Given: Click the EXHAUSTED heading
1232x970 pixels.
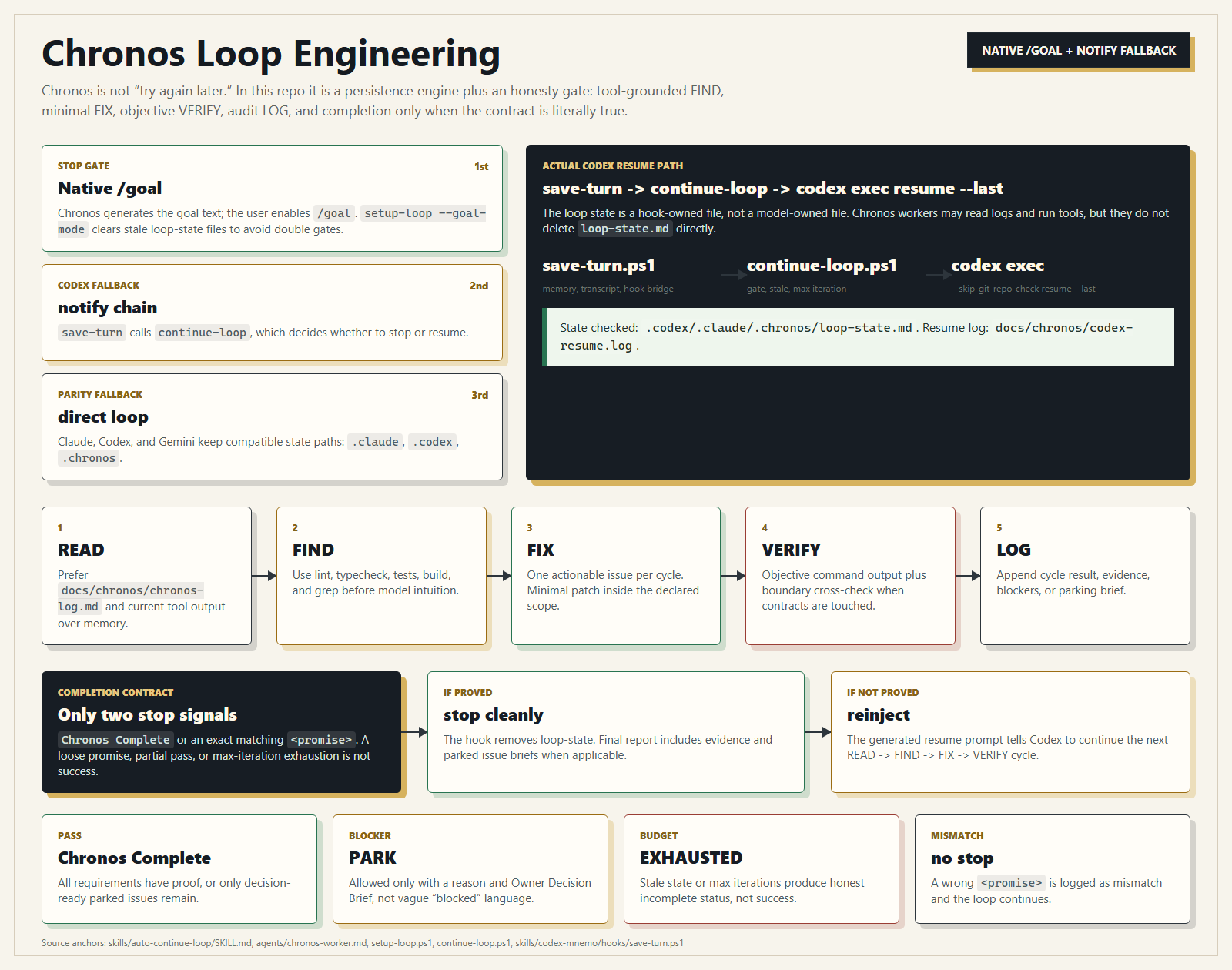Looking at the screenshot, I should (x=691, y=858).
